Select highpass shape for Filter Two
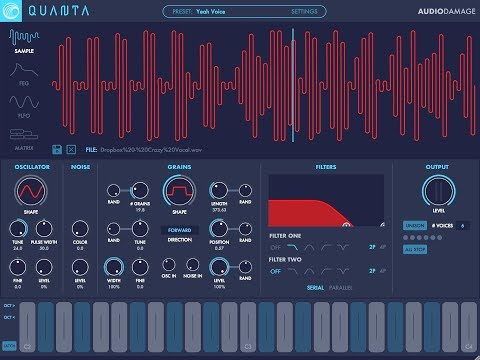The height and width of the screenshot is (360, 480). coord(326,271)
